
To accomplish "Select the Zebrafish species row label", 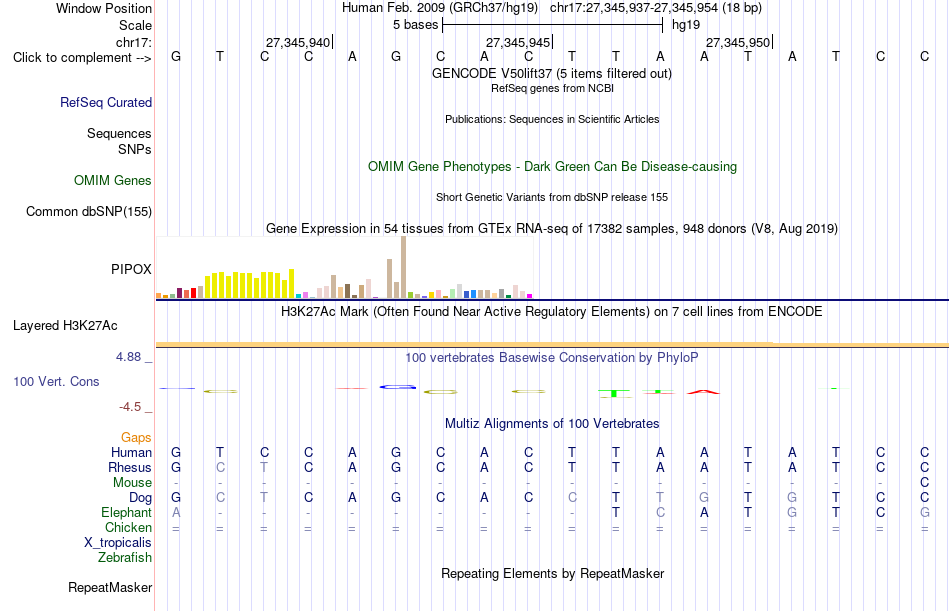I will [x=125, y=558].
